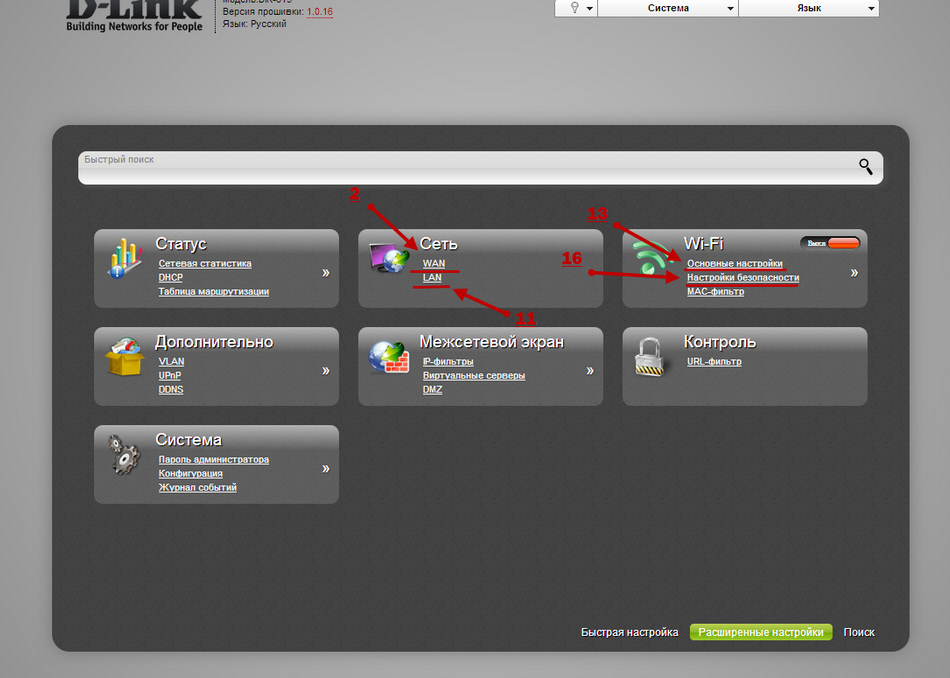Open the Система dropdown menu at top
This screenshot has height=678, width=950.
(x=668, y=8)
